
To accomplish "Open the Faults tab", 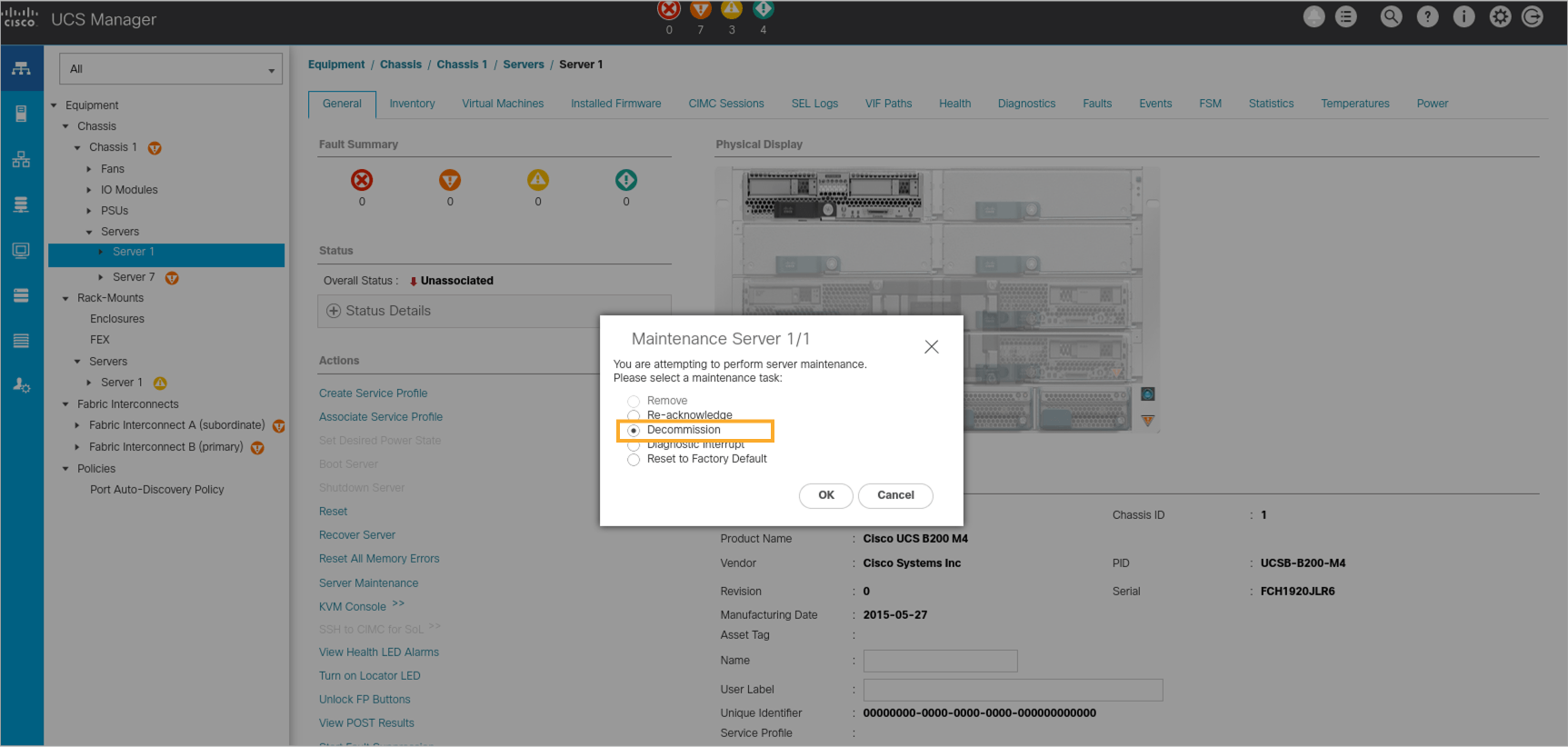I will click(x=1097, y=104).
